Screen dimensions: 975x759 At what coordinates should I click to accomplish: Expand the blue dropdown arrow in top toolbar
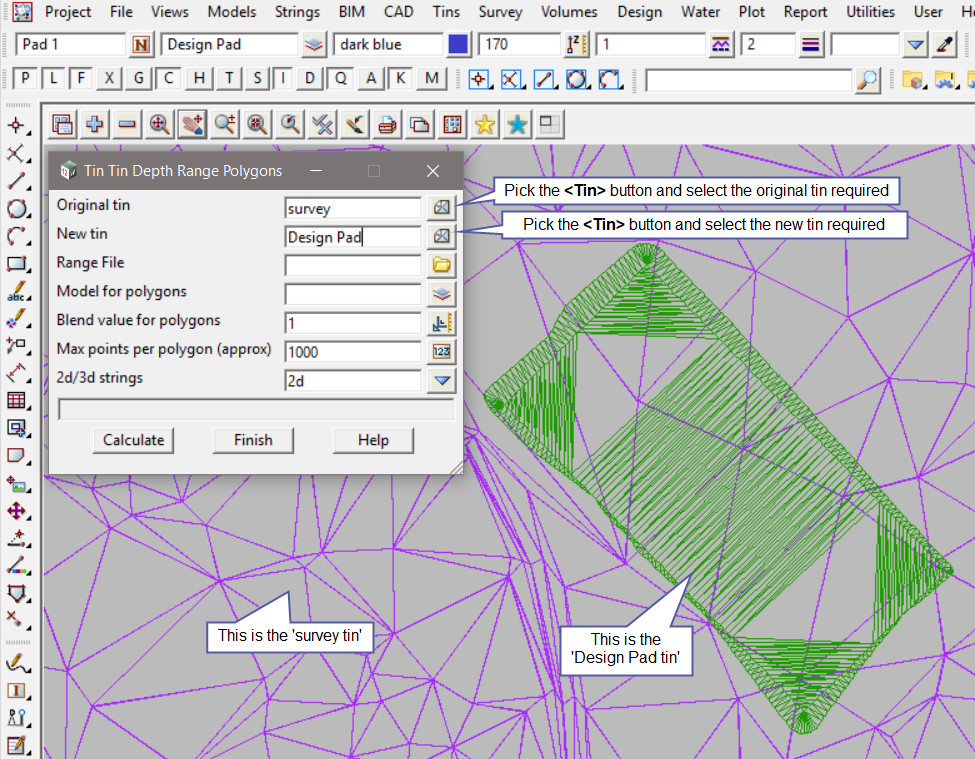(x=915, y=46)
